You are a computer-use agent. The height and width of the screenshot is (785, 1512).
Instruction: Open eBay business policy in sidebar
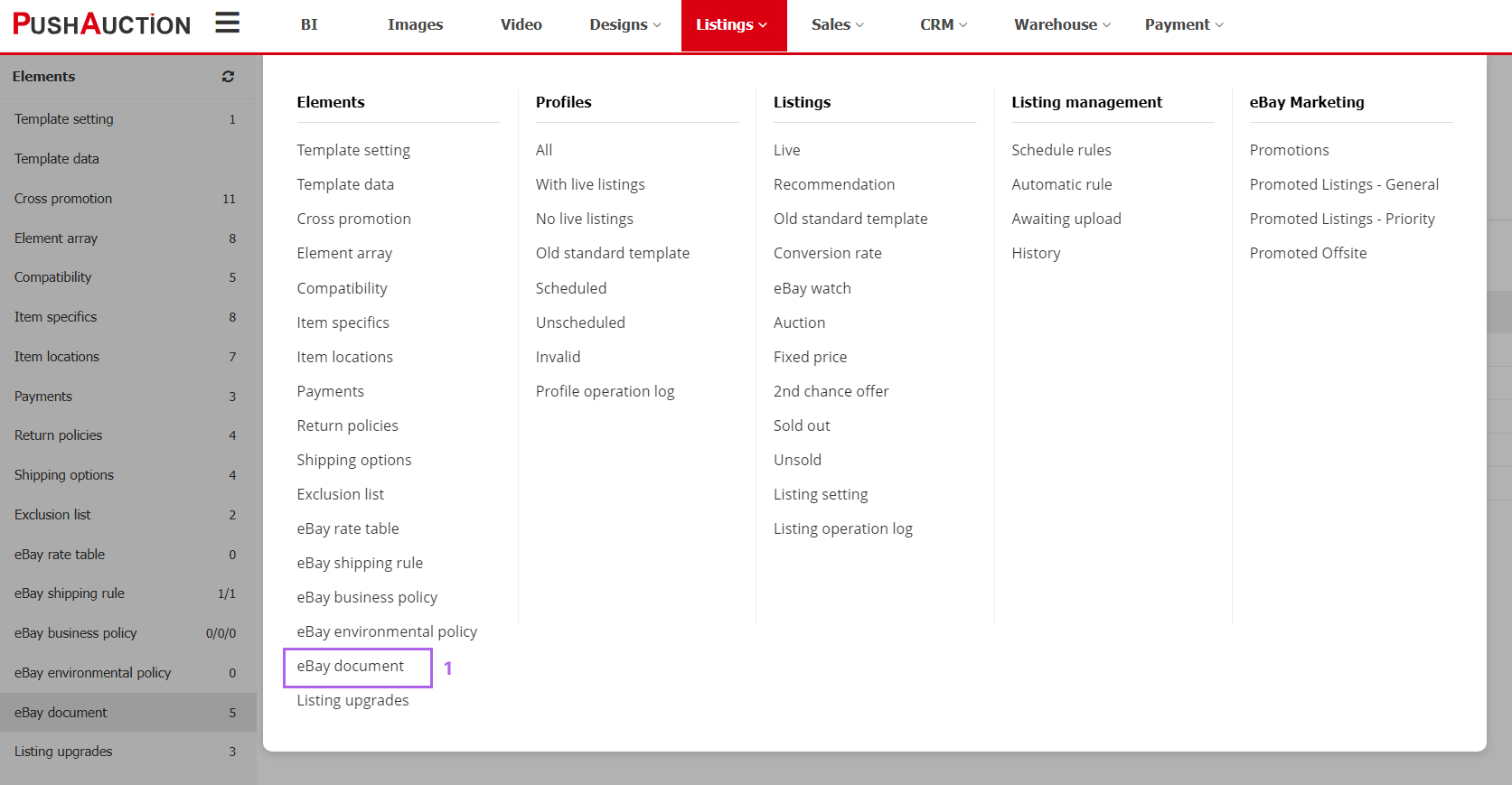coord(76,633)
